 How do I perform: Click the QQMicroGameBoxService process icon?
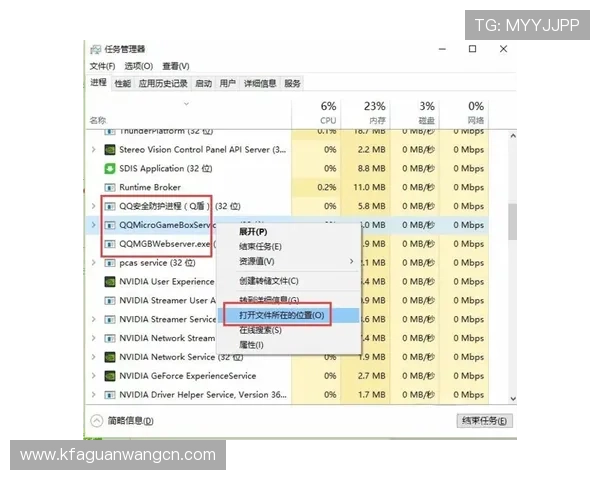(110, 225)
